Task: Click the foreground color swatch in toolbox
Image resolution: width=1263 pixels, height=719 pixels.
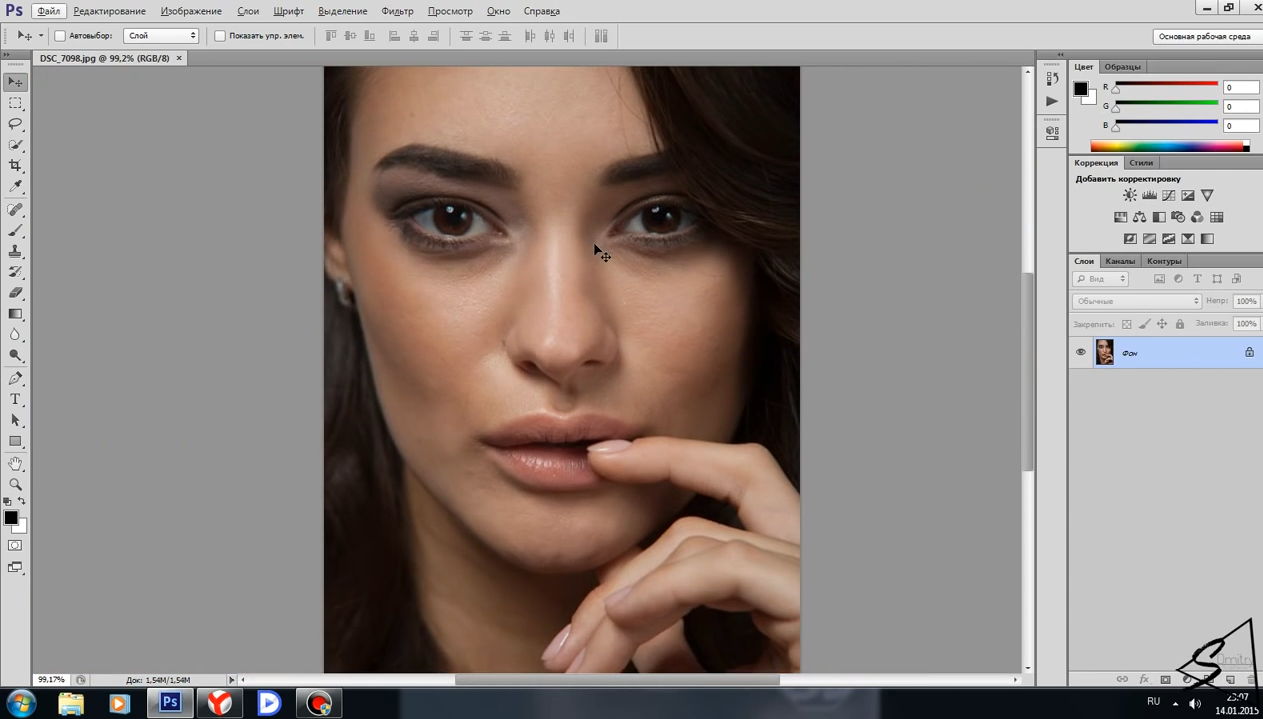Action: coord(10,517)
